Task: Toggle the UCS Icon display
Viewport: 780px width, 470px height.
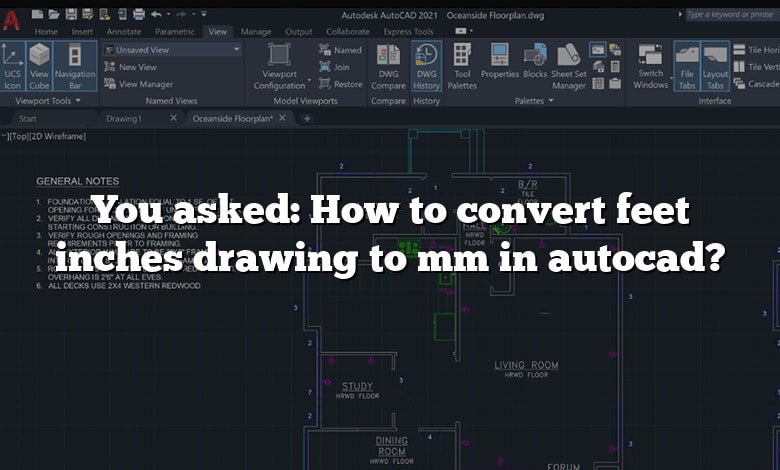Action: pos(12,66)
